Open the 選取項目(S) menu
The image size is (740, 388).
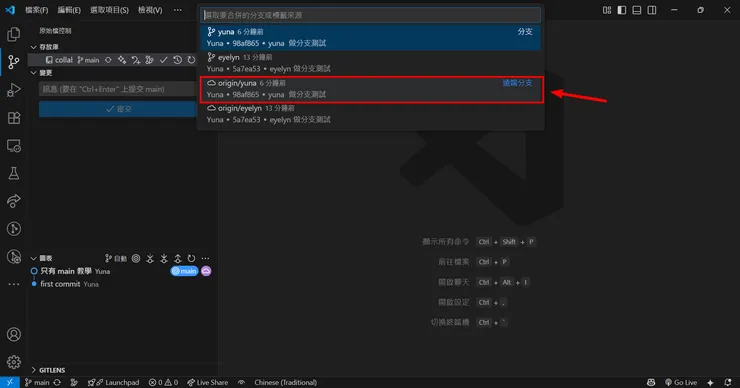(x=109, y=10)
